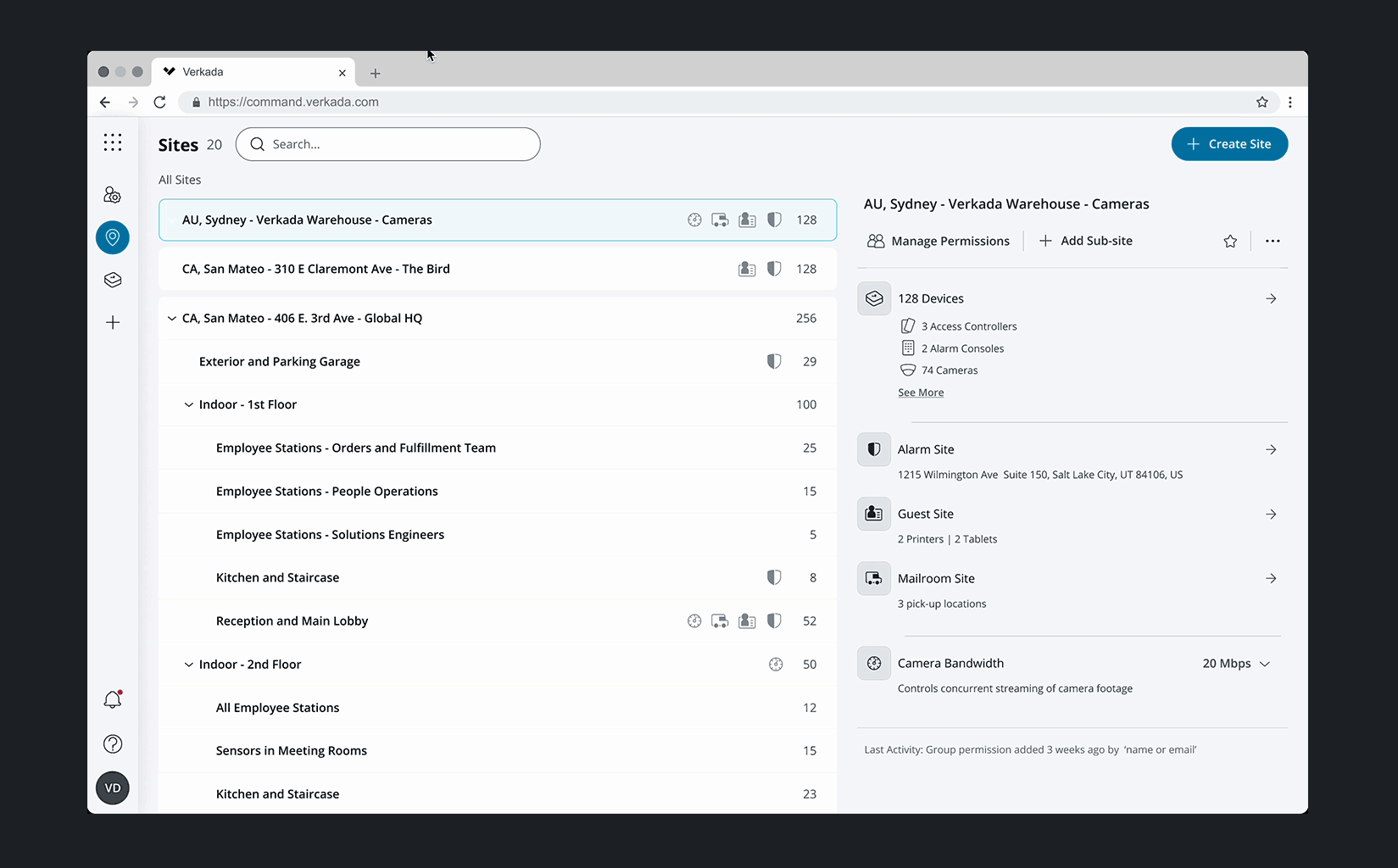Screen dimensions: 1398x868
Task: Open Camera Bandwidth 20 Mbps dropdown
Action: 1237,664
